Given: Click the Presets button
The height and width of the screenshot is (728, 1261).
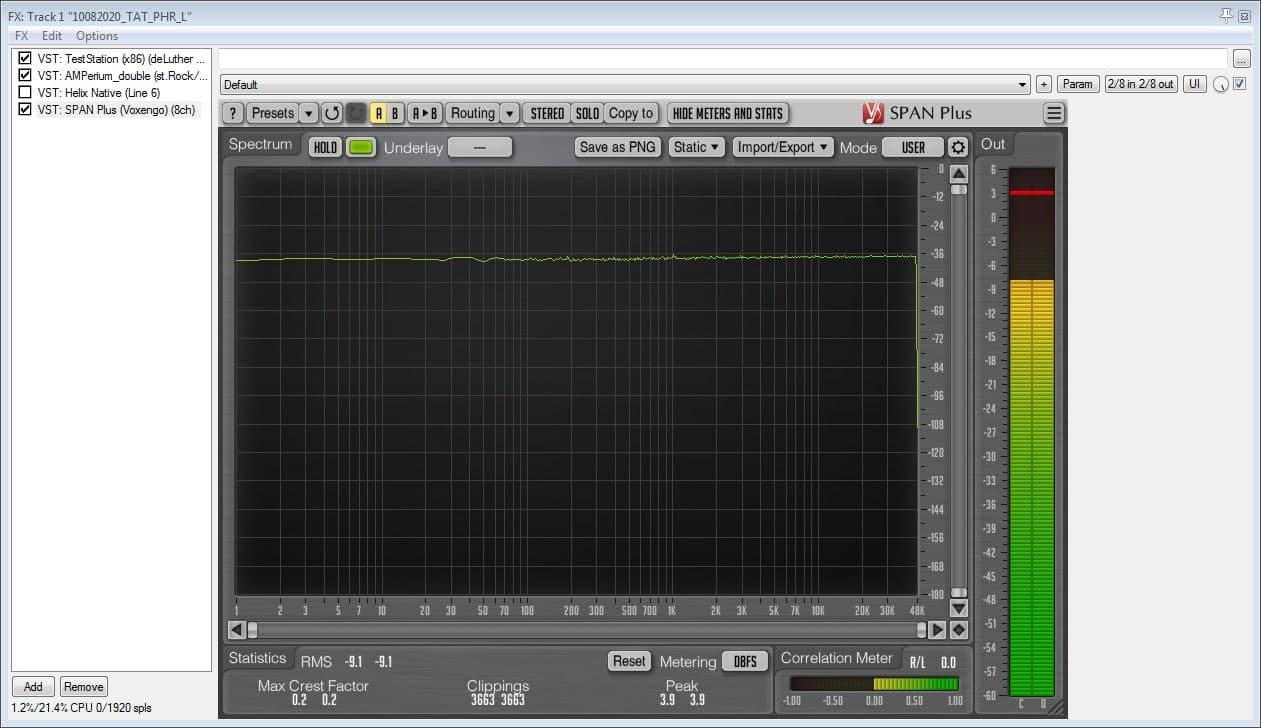Looking at the screenshot, I should click(x=273, y=113).
